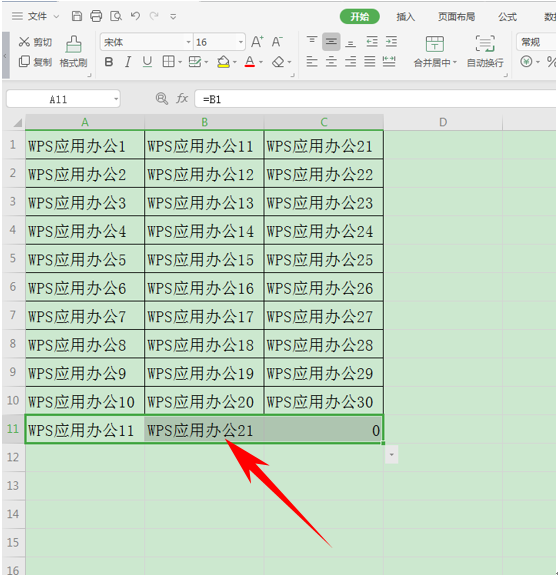Switch to the 开始 tab
This screenshot has width=558, height=578.
coord(359,17)
